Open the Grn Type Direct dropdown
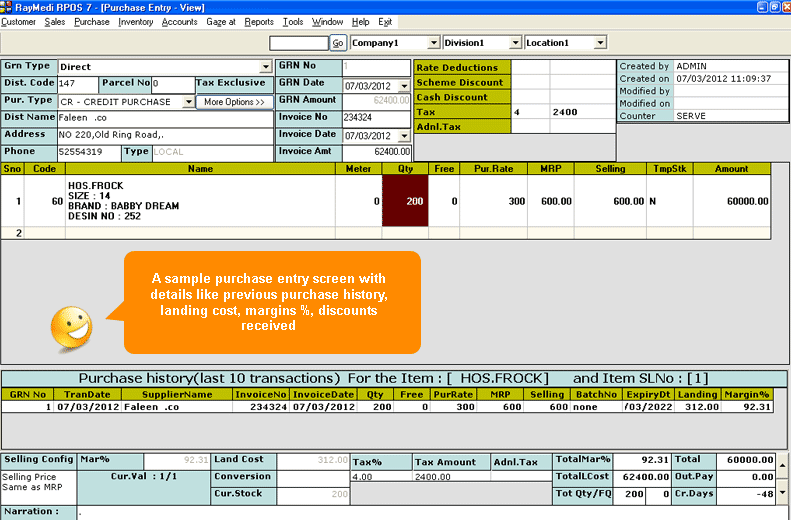791x520 pixels. click(266, 67)
